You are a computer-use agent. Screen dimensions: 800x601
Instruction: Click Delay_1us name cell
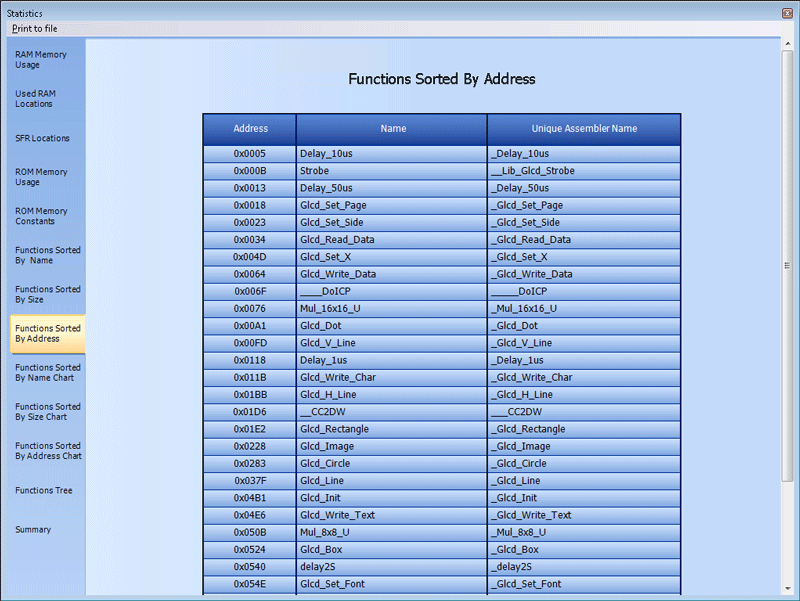tap(392, 360)
